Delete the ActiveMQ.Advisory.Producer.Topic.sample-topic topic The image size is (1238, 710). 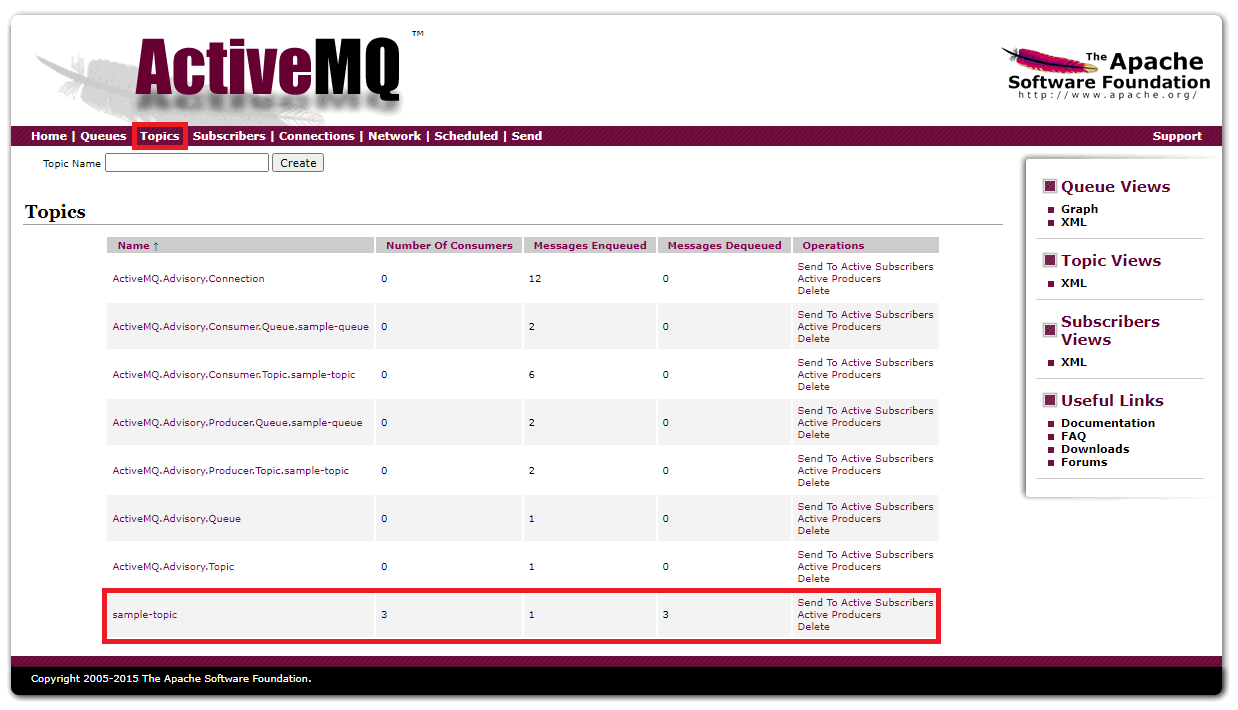(813, 483)
